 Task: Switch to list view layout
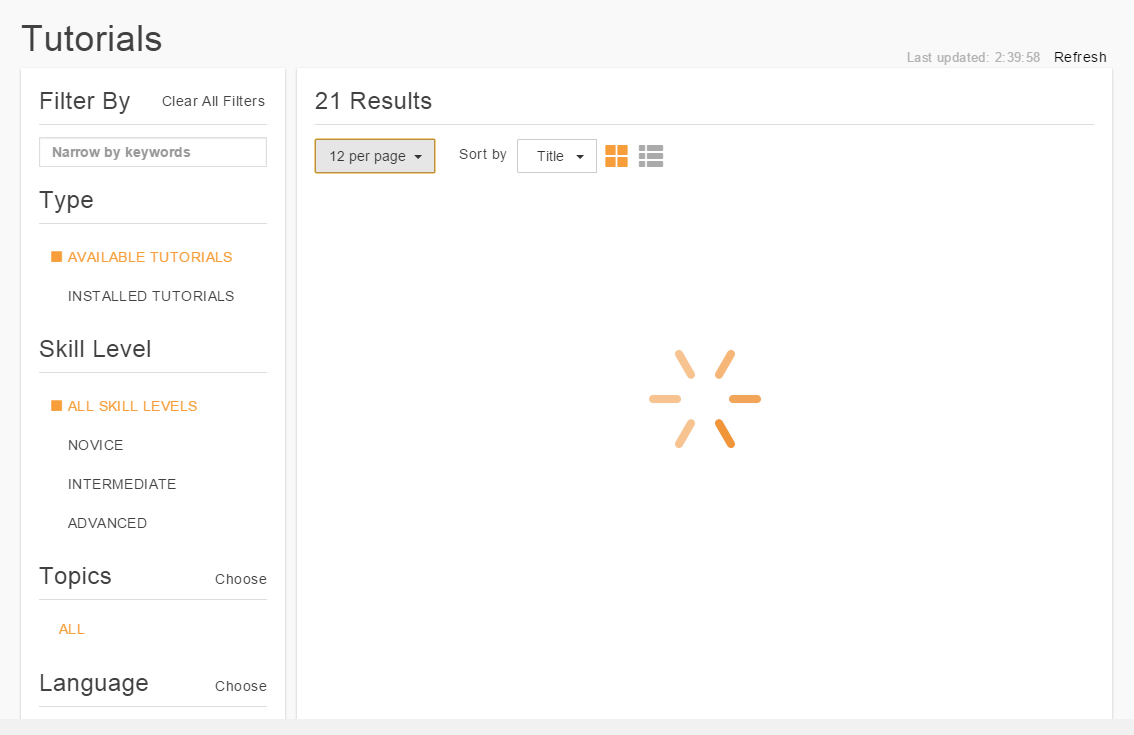pos(650,156)
